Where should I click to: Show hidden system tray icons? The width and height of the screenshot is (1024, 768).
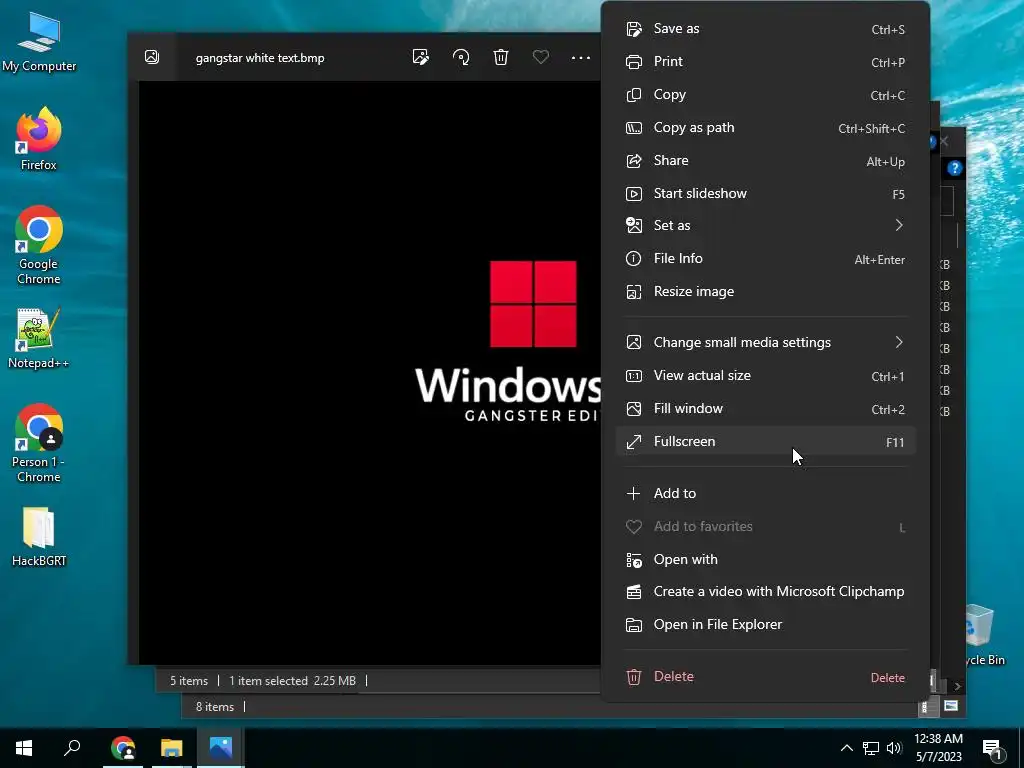[x=846, y=748]
